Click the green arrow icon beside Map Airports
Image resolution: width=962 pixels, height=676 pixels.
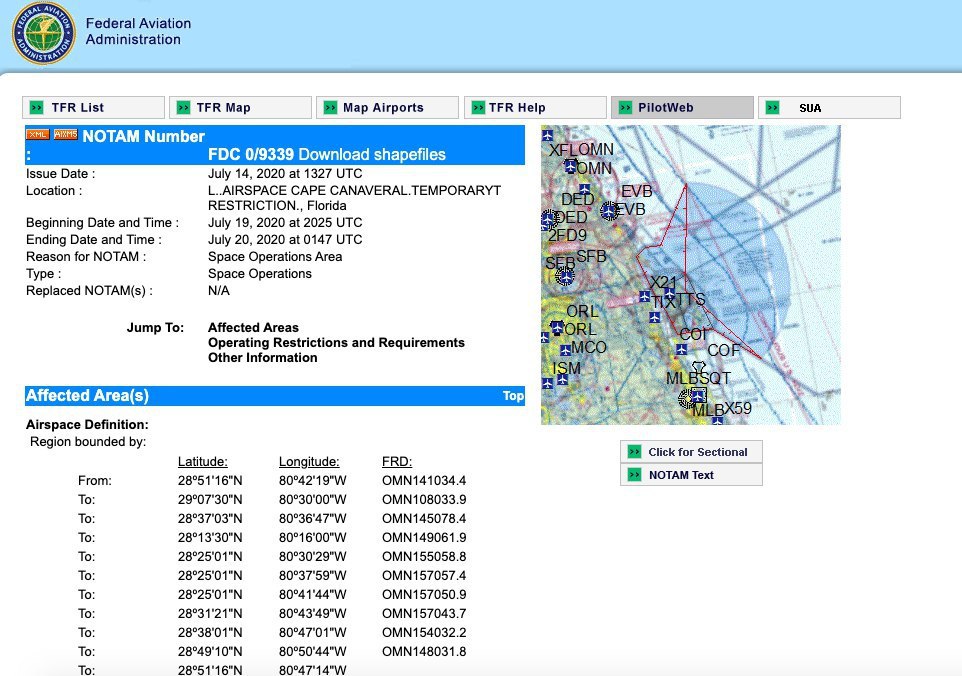pyautogui.click(x=330, y=107)
